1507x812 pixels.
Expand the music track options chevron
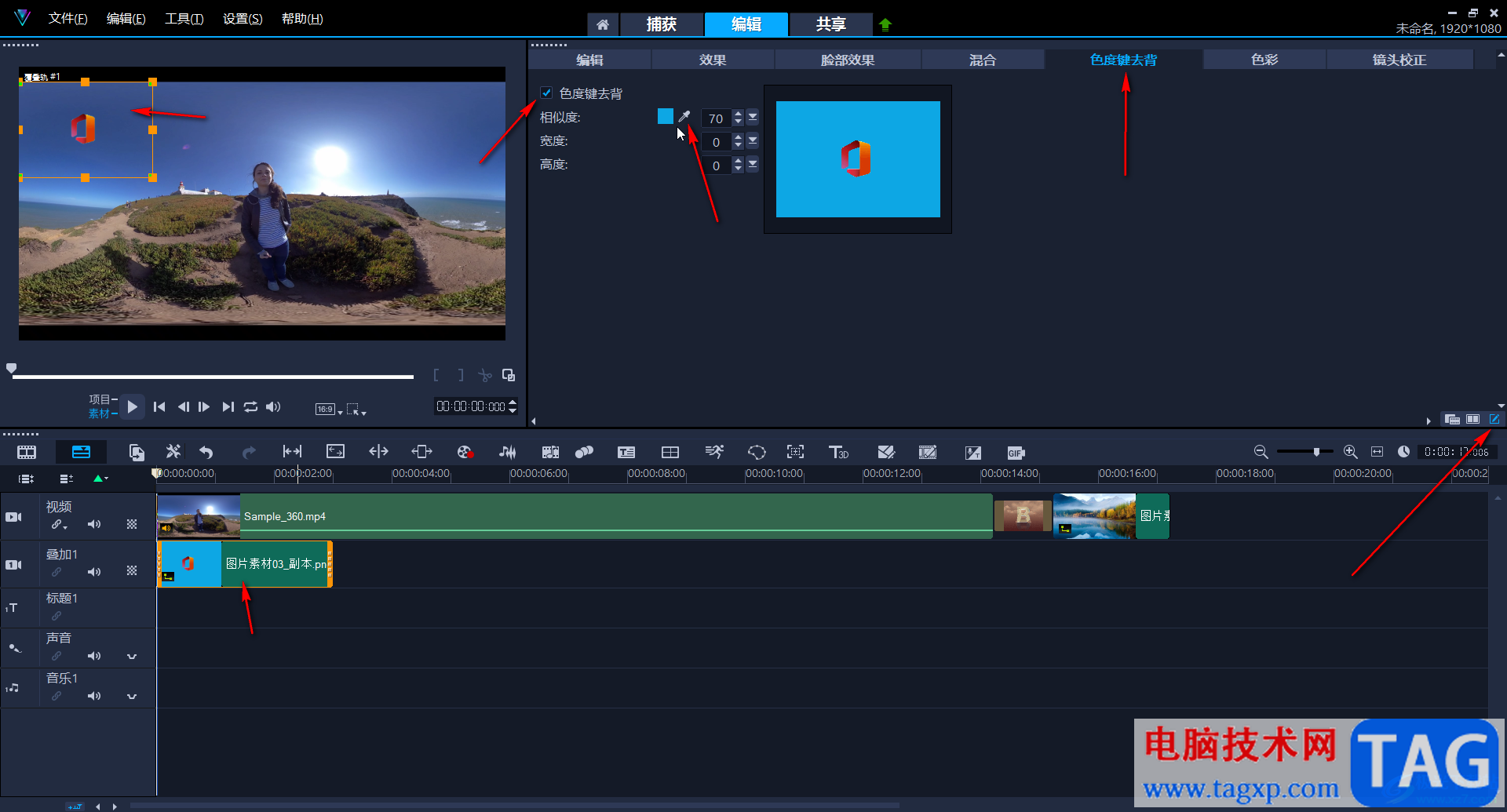tap(132, 696)
